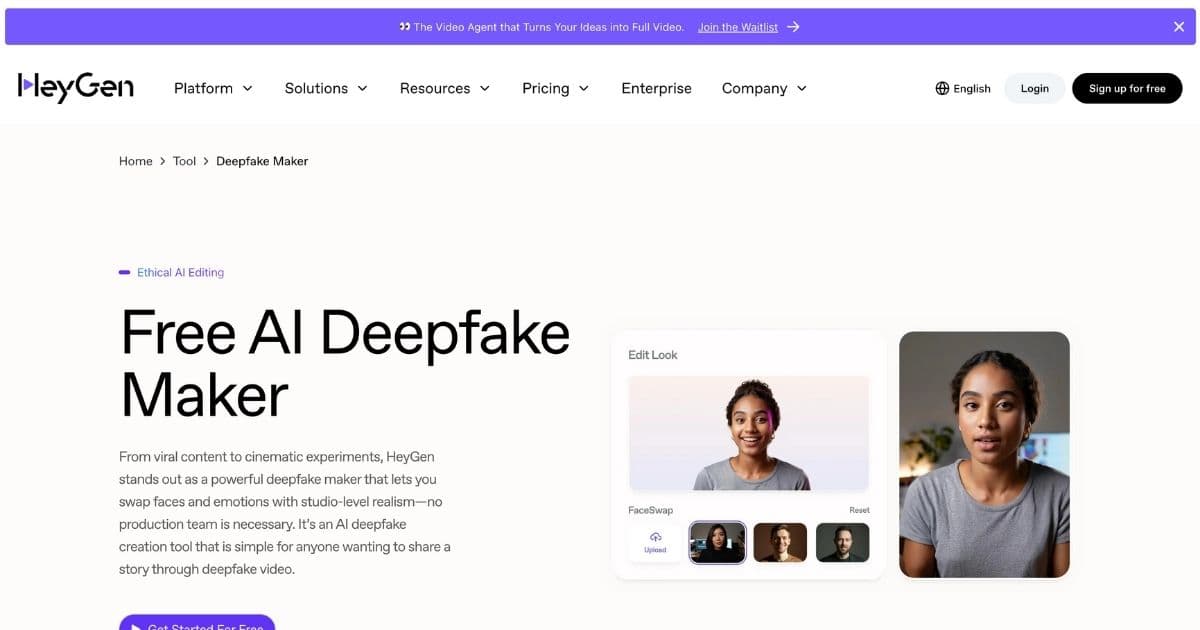The image size is (1200, 630).
Task: Click the arrow next to Join the Waitlist
Action: (793, 27)
